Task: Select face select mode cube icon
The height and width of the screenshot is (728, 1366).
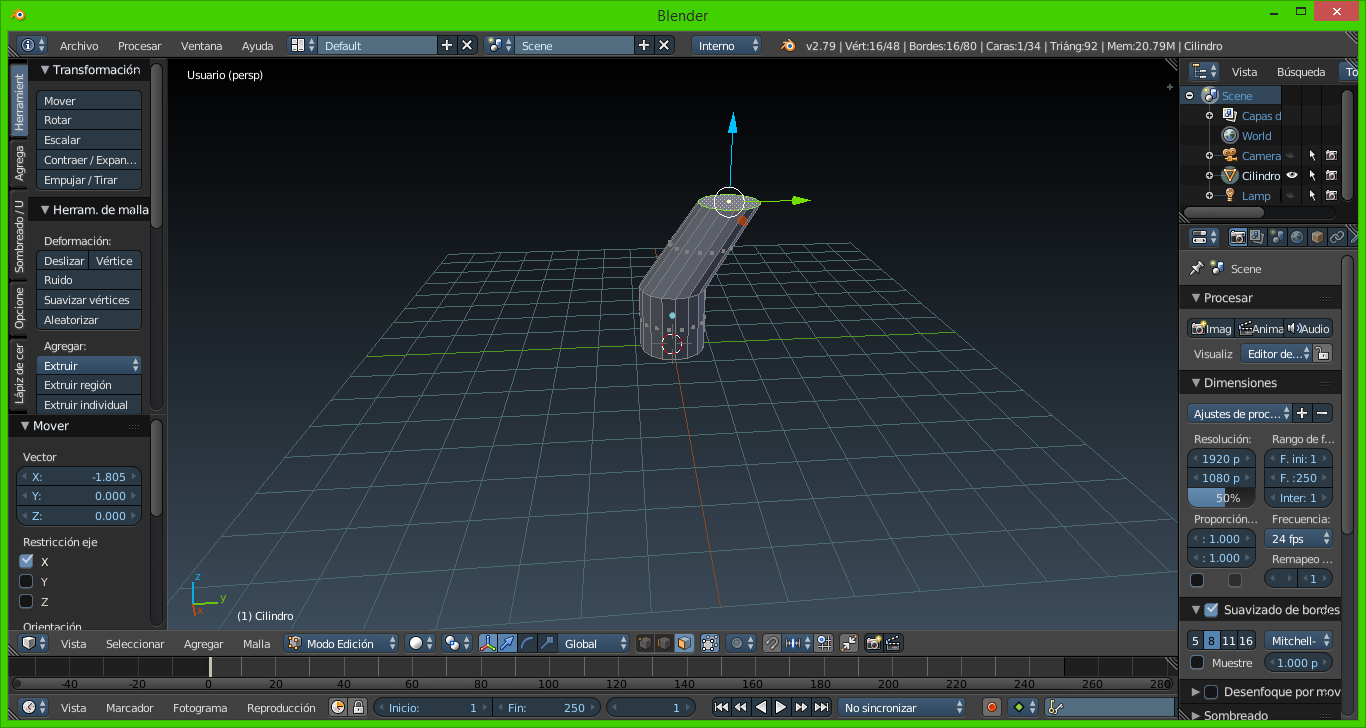Action: (x=684, y=643)
